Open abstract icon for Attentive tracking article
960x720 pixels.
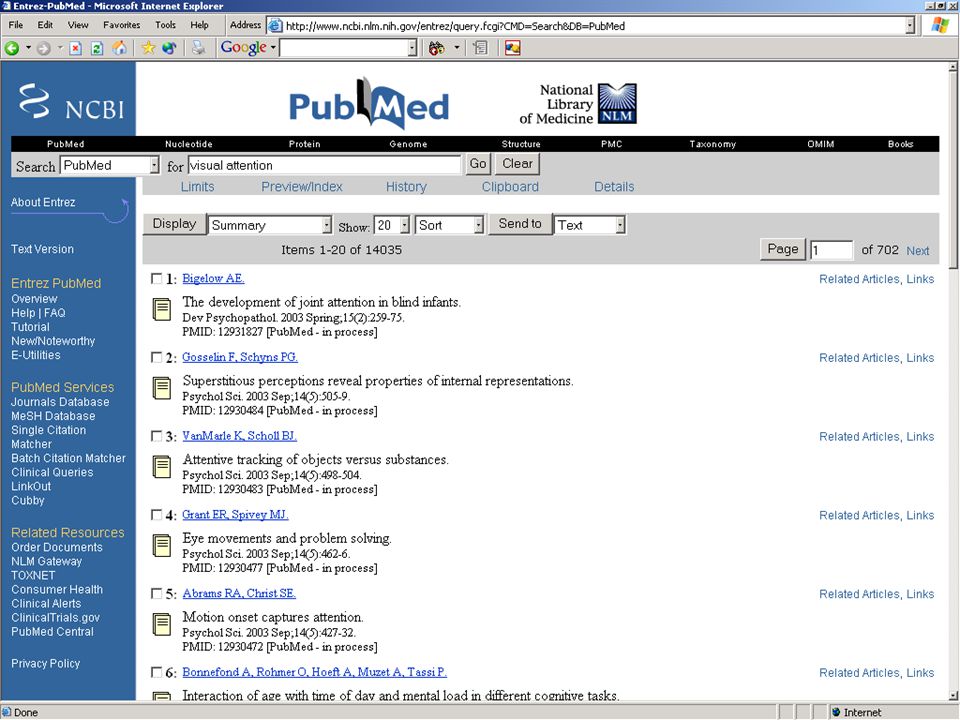click(162, 467)
